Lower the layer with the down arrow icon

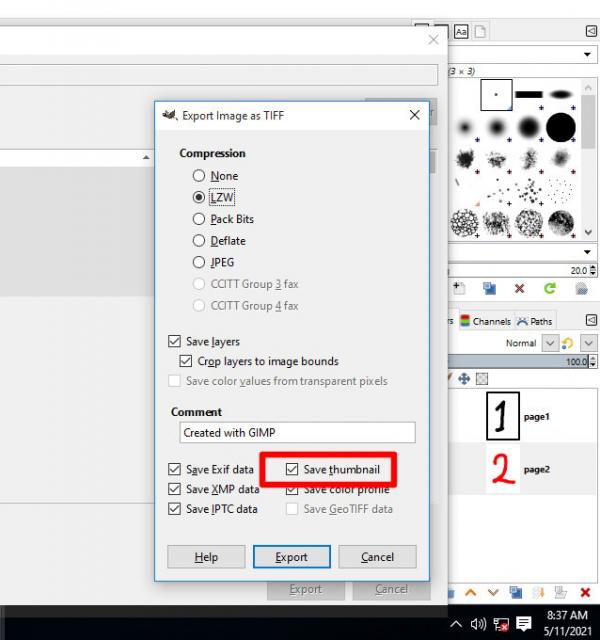(493, 592)
